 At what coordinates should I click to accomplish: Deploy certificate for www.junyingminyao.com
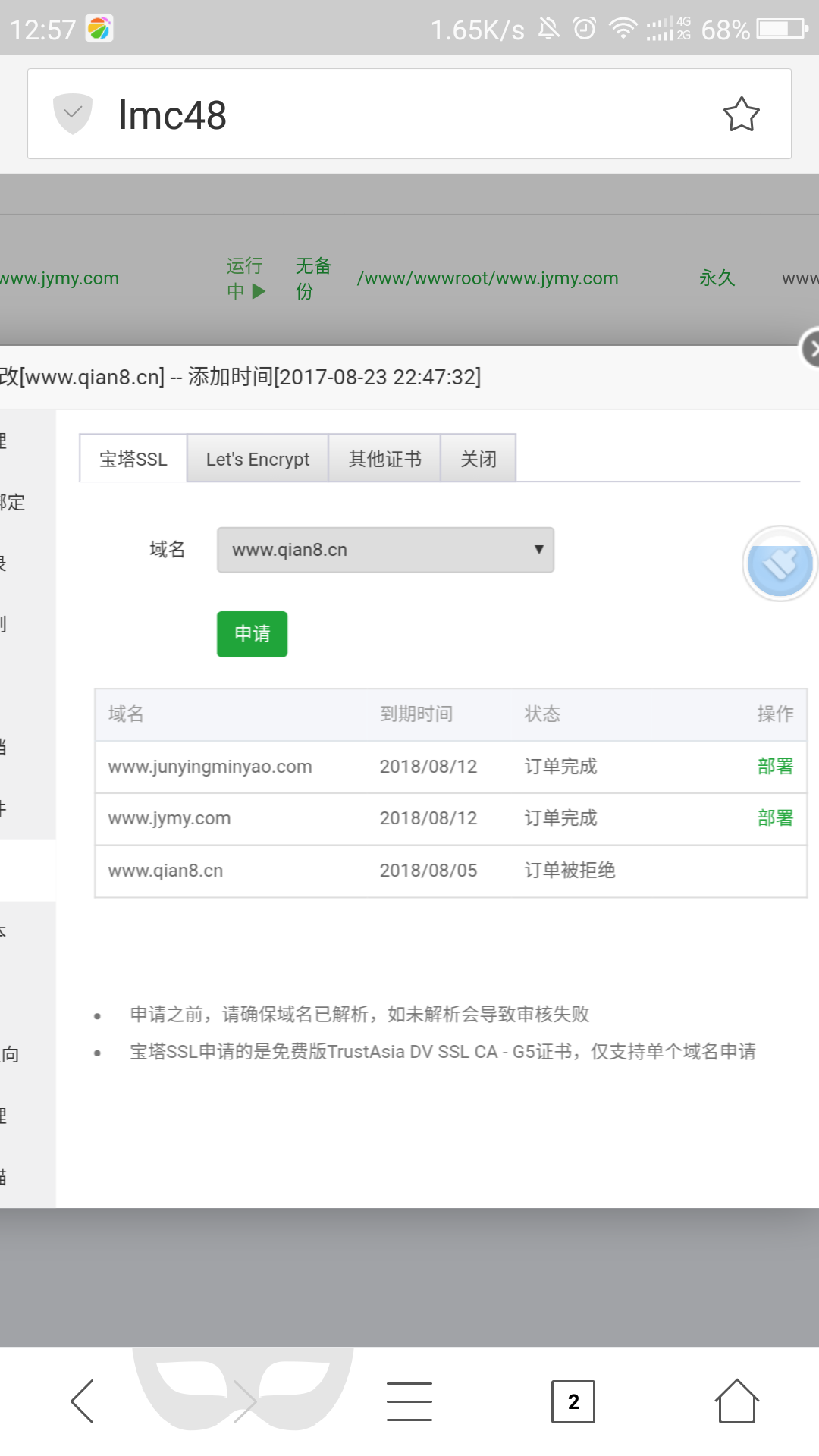pos(775,767)
